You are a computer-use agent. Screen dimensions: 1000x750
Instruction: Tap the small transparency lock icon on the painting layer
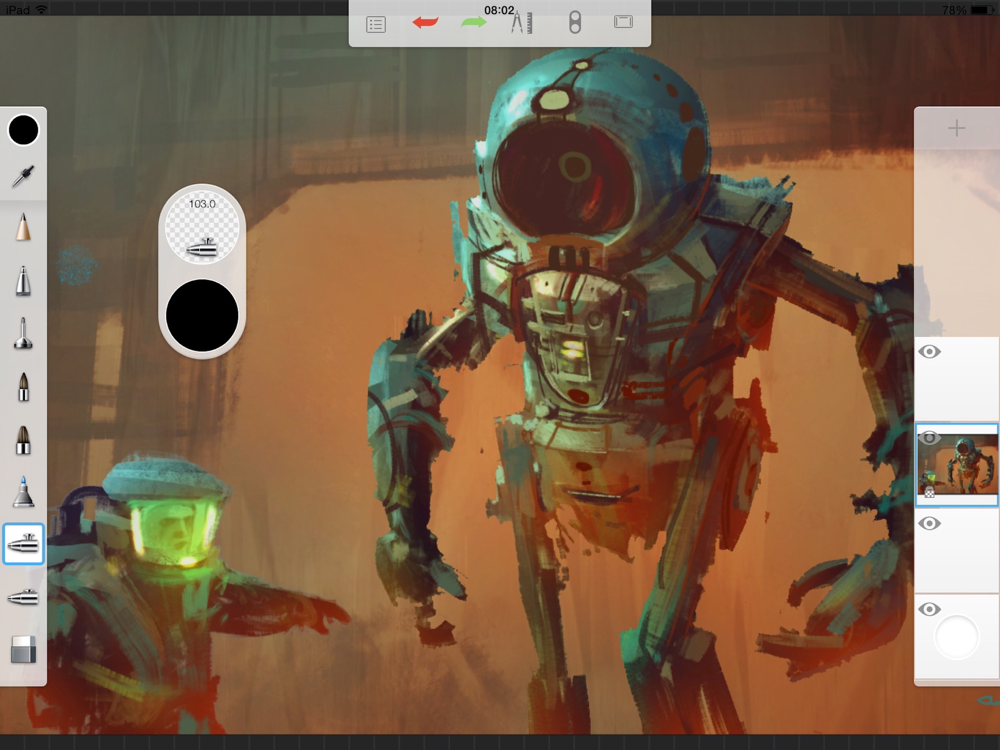click(x=929, y=492)
